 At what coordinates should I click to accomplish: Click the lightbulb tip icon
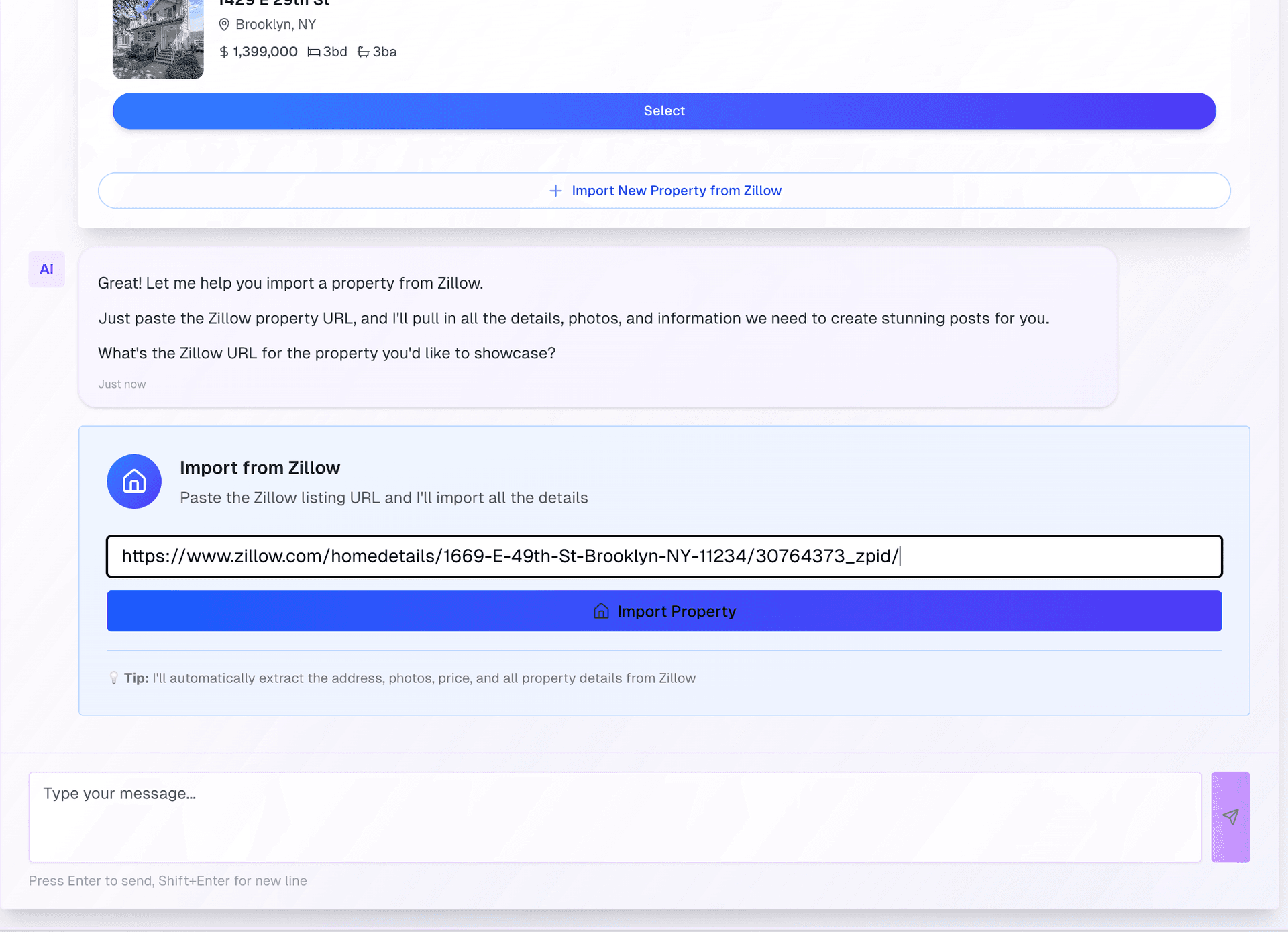pos(114,678)
